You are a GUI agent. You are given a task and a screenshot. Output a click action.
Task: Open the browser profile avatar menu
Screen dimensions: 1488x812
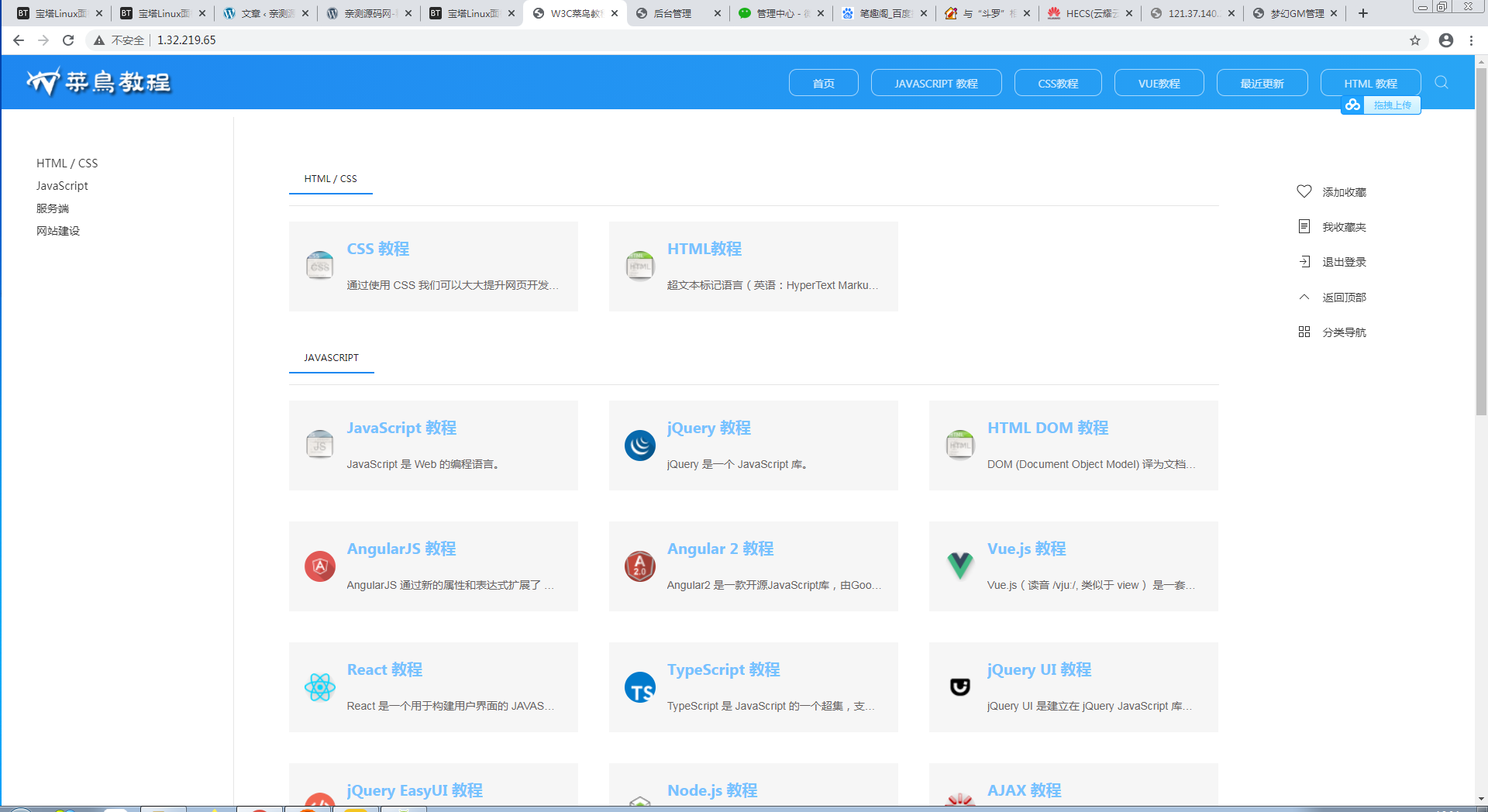click(1446, 40)
